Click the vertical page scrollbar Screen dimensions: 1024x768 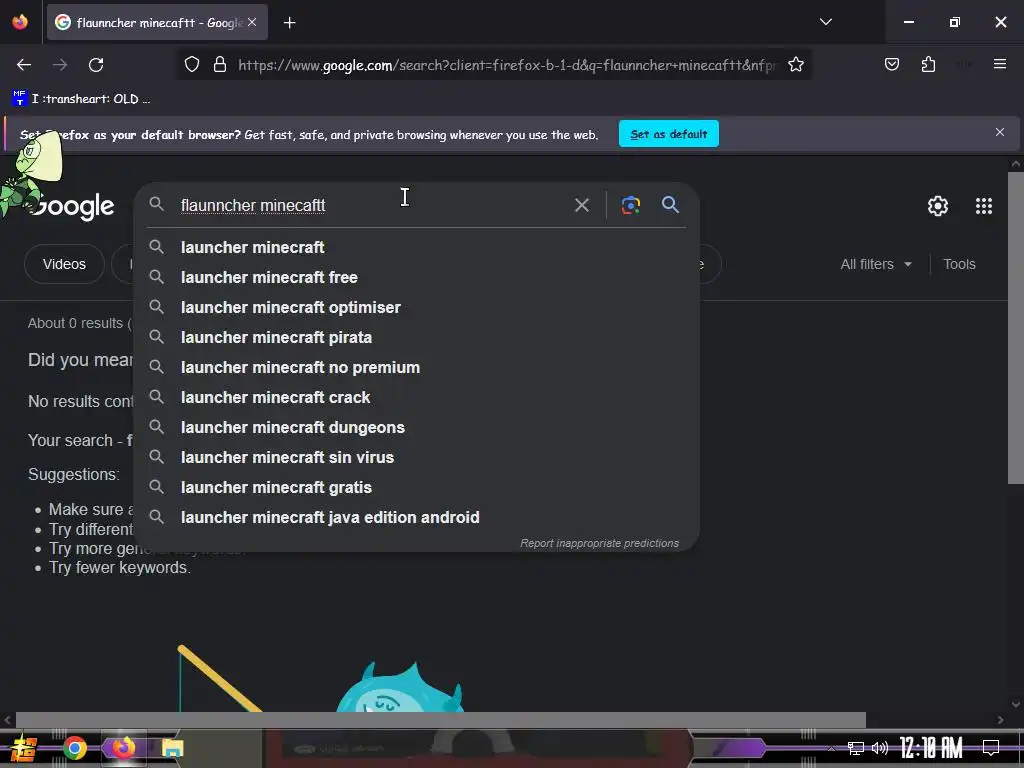[x=1016, y=327]
